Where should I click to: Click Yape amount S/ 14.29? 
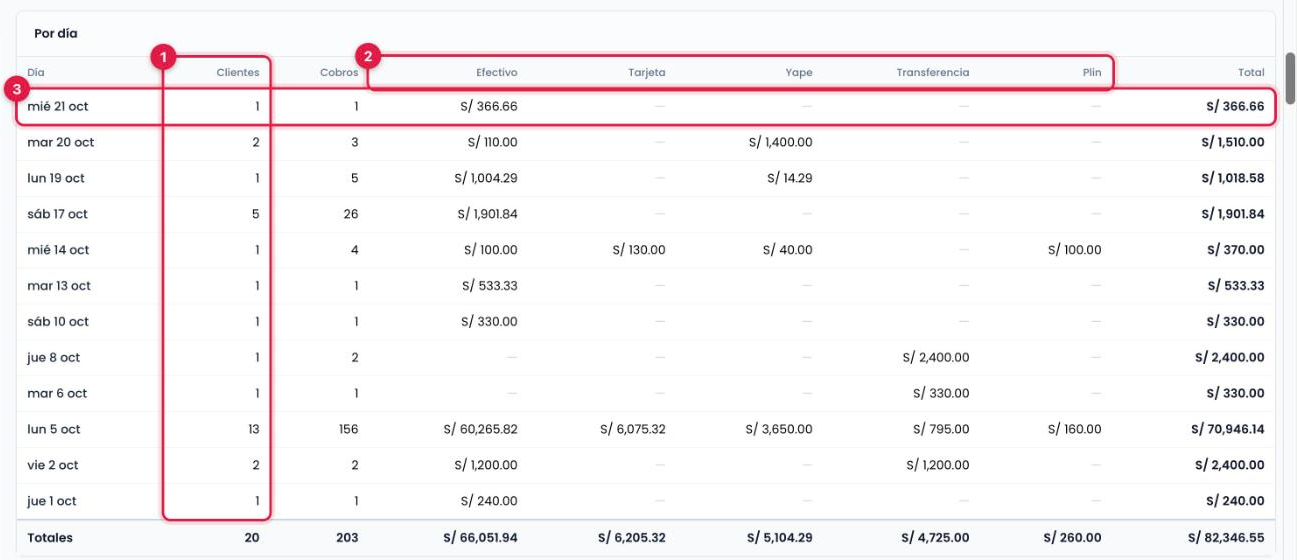[x=790, y=178]
